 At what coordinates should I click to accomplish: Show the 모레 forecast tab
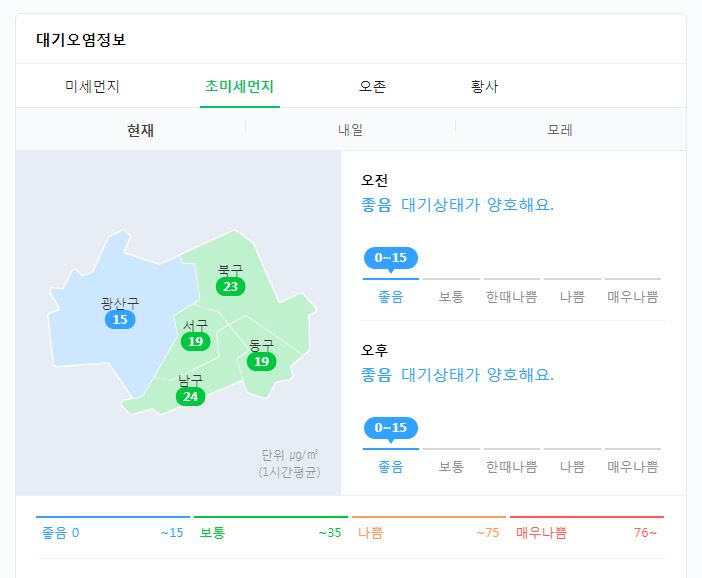(560, 130)
